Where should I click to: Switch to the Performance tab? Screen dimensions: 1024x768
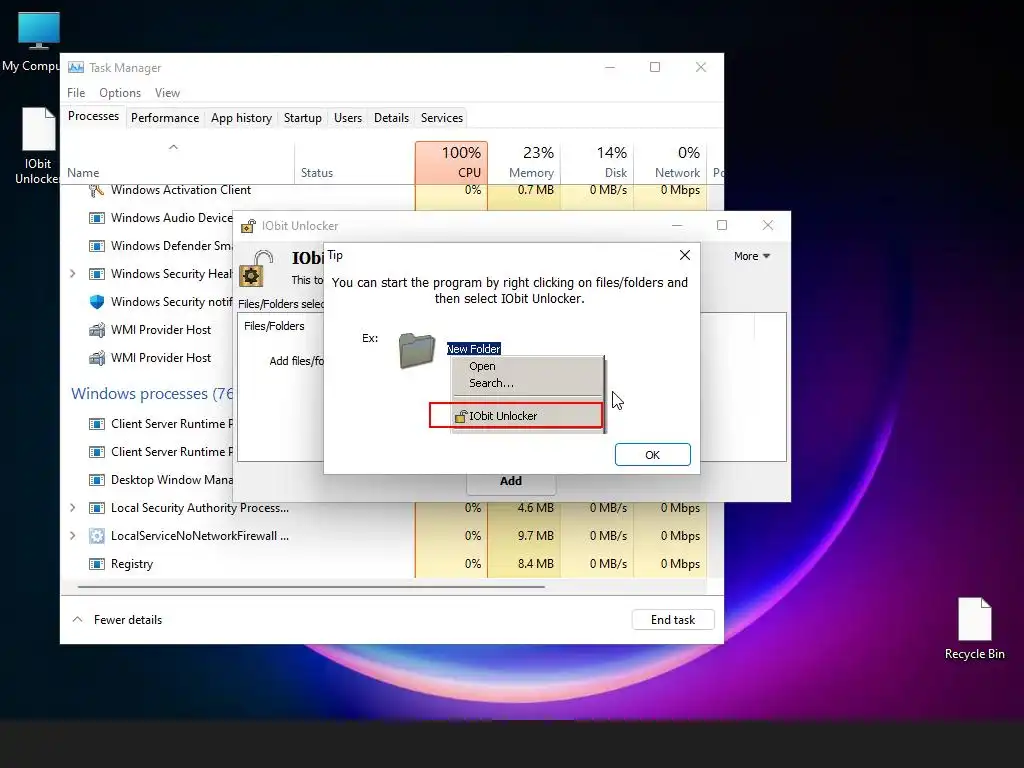165,118
